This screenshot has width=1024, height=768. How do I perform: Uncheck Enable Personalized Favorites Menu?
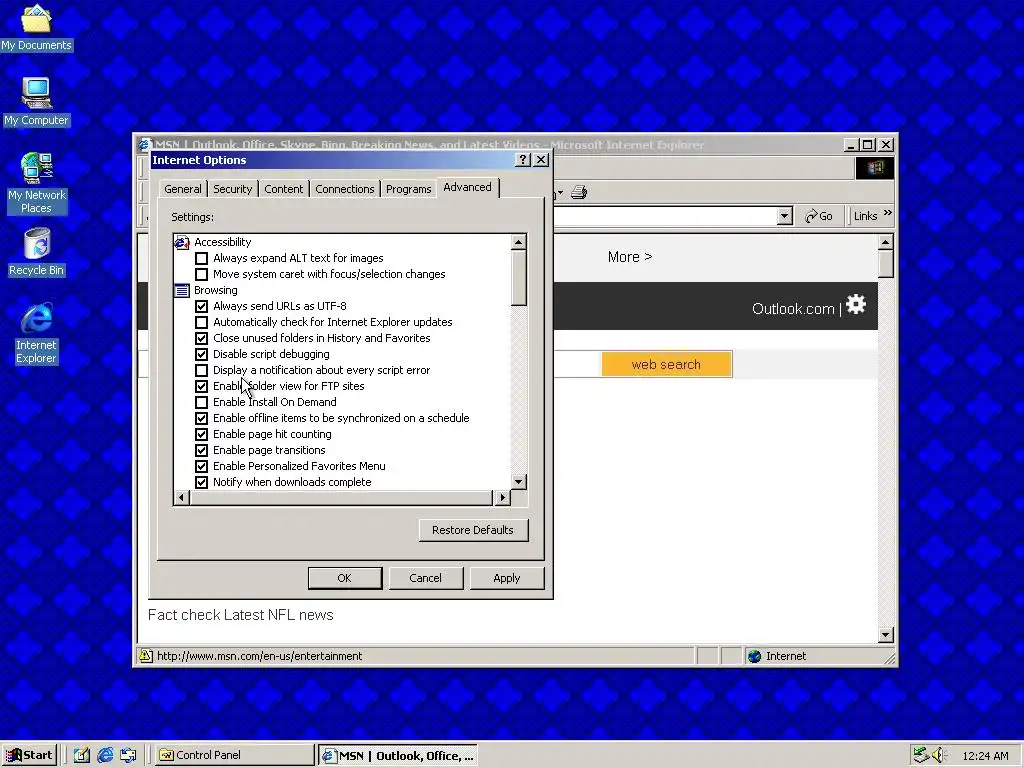click(x=202, y=466)
